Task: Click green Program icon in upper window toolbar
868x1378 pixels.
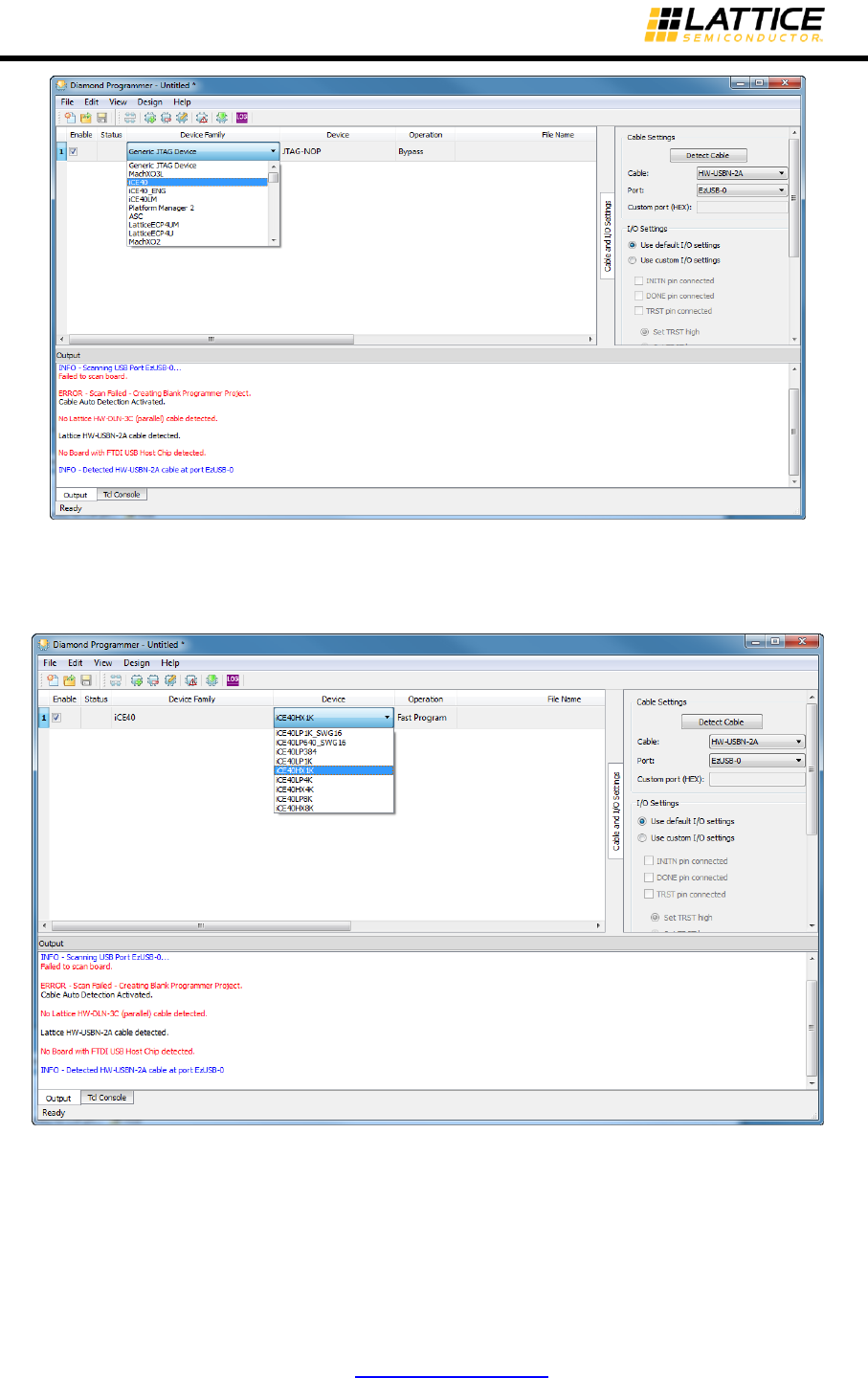Action: click(222, 118)
